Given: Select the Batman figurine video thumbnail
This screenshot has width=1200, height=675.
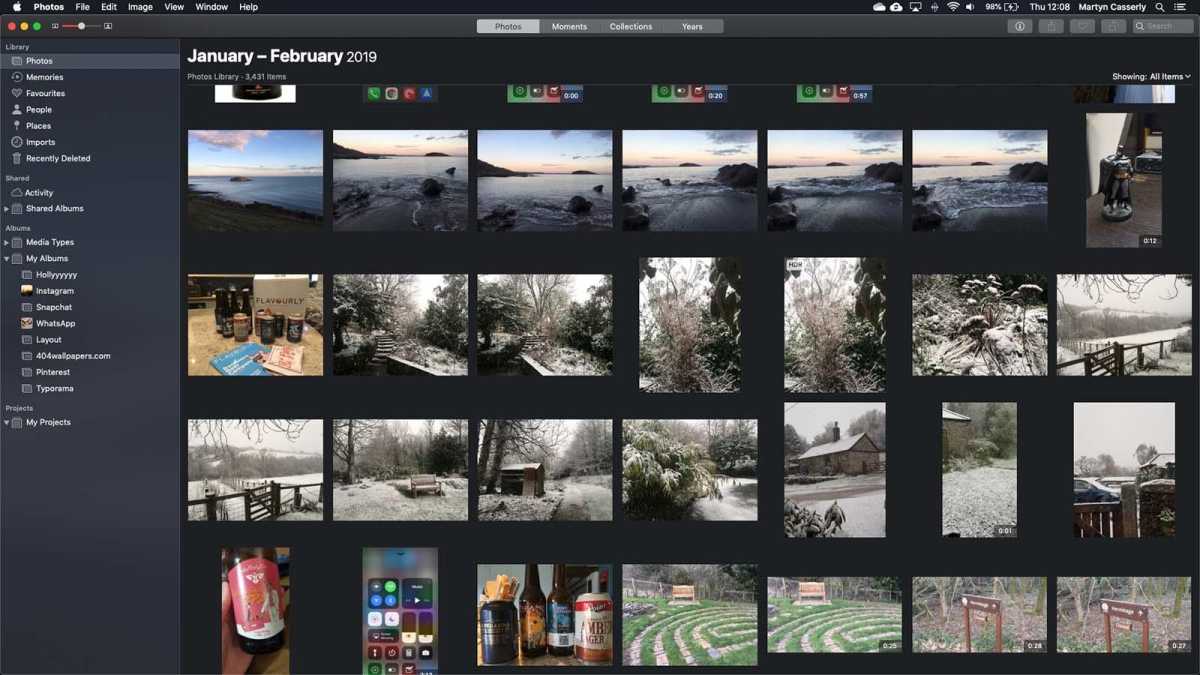Looking at the screenshot, I should [1124, 180].
